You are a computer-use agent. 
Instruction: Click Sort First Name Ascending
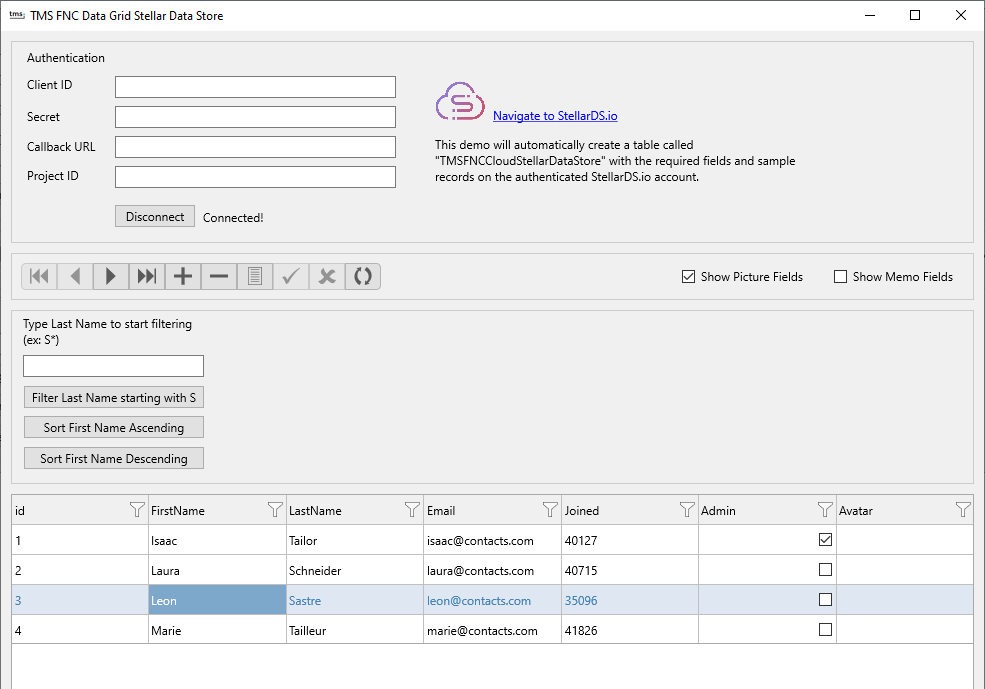coord(114,428)
